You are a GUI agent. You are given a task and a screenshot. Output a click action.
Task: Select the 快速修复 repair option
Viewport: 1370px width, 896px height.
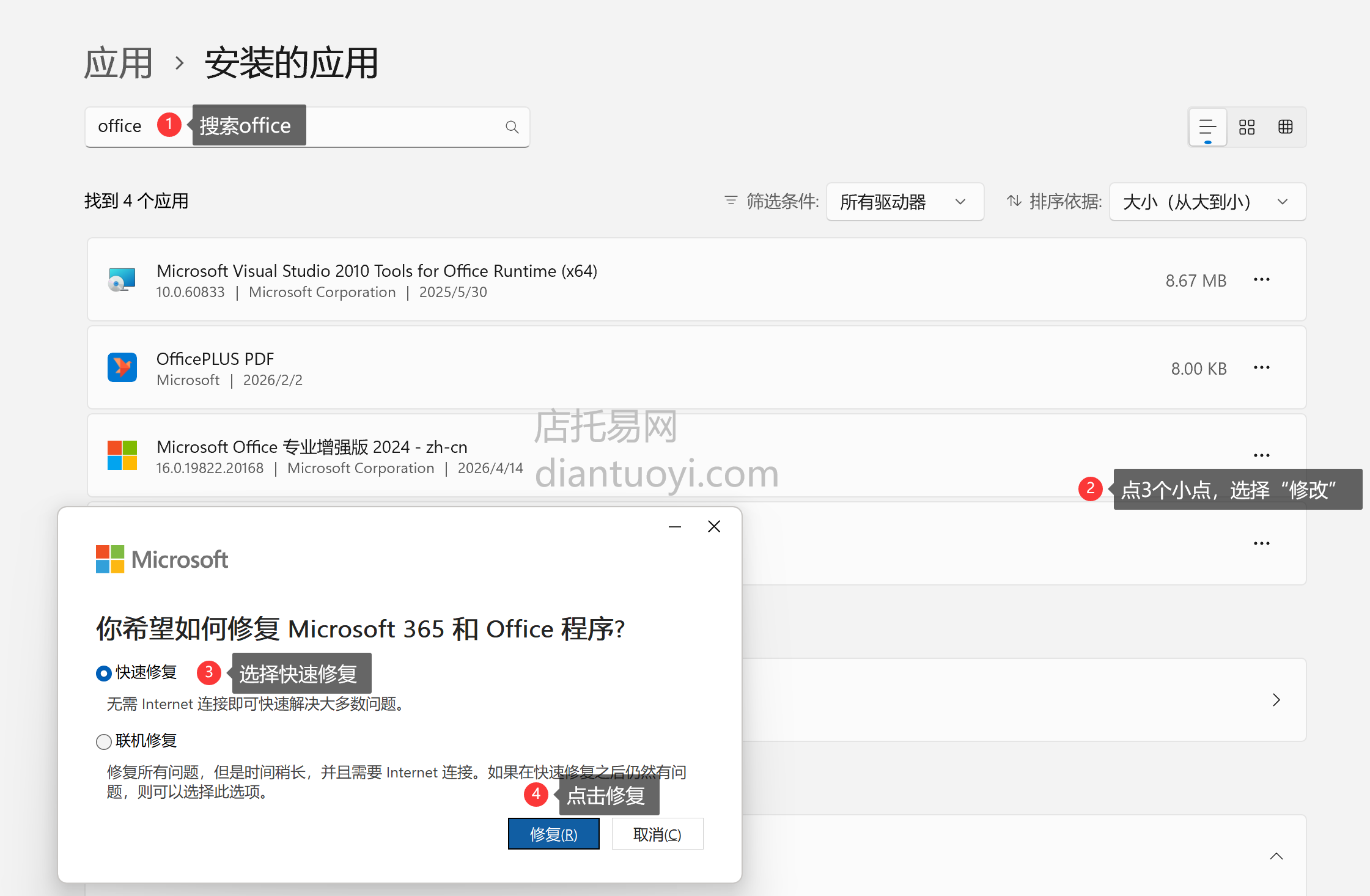tap(103, 673)
